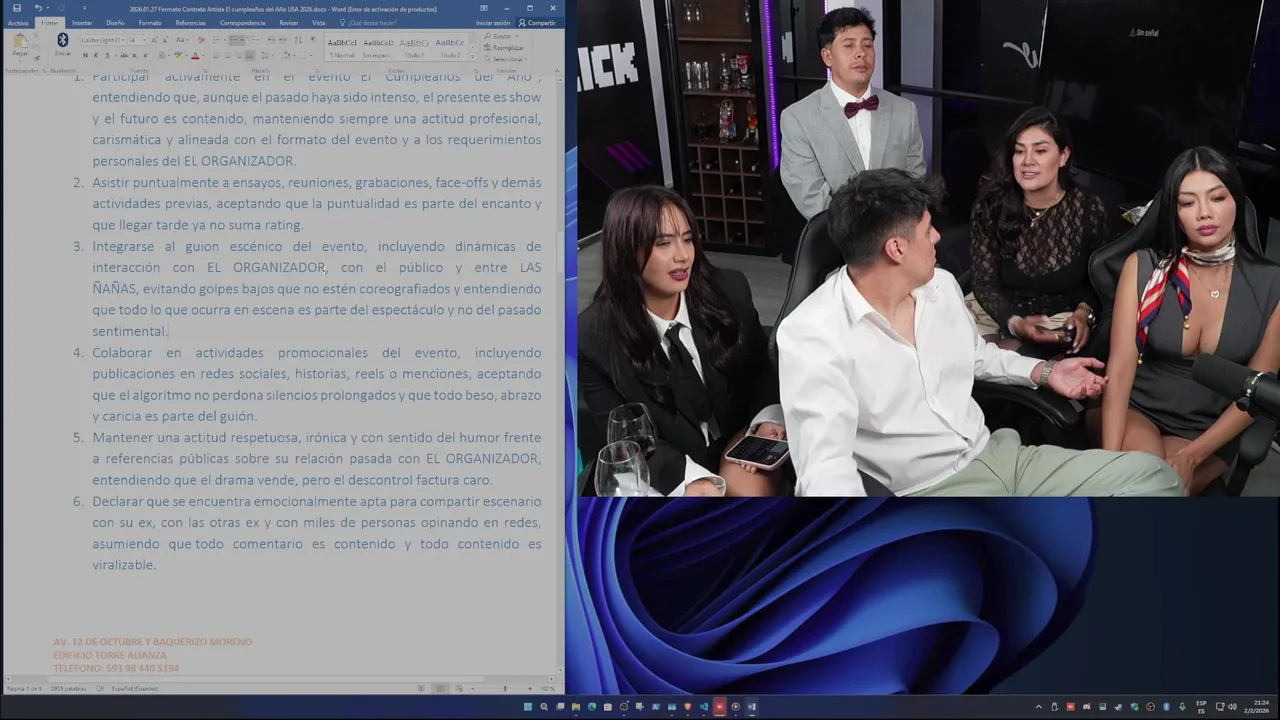Open Windows taskbar search
The image size is (1280, 720).
(x=544, y=706)
